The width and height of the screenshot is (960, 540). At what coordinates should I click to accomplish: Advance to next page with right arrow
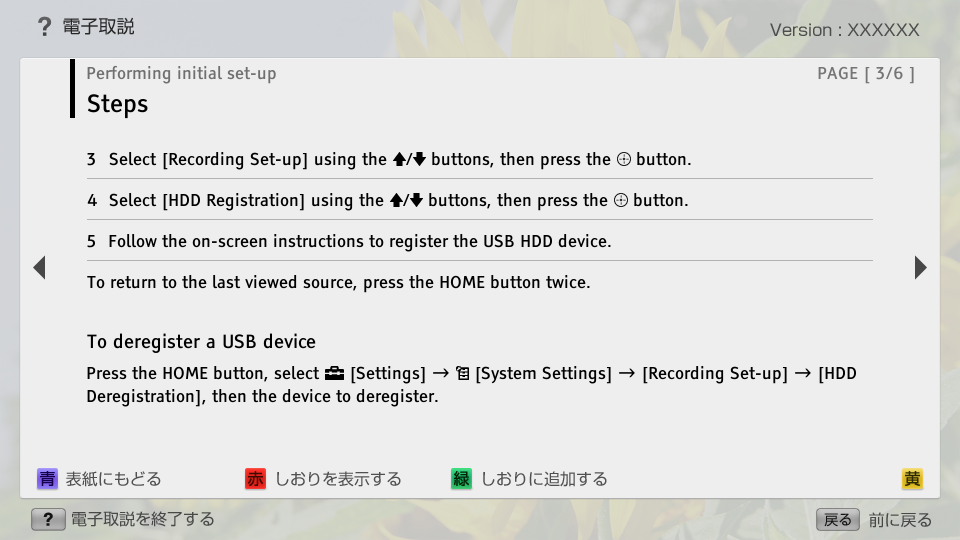click(x=920, y=267)
